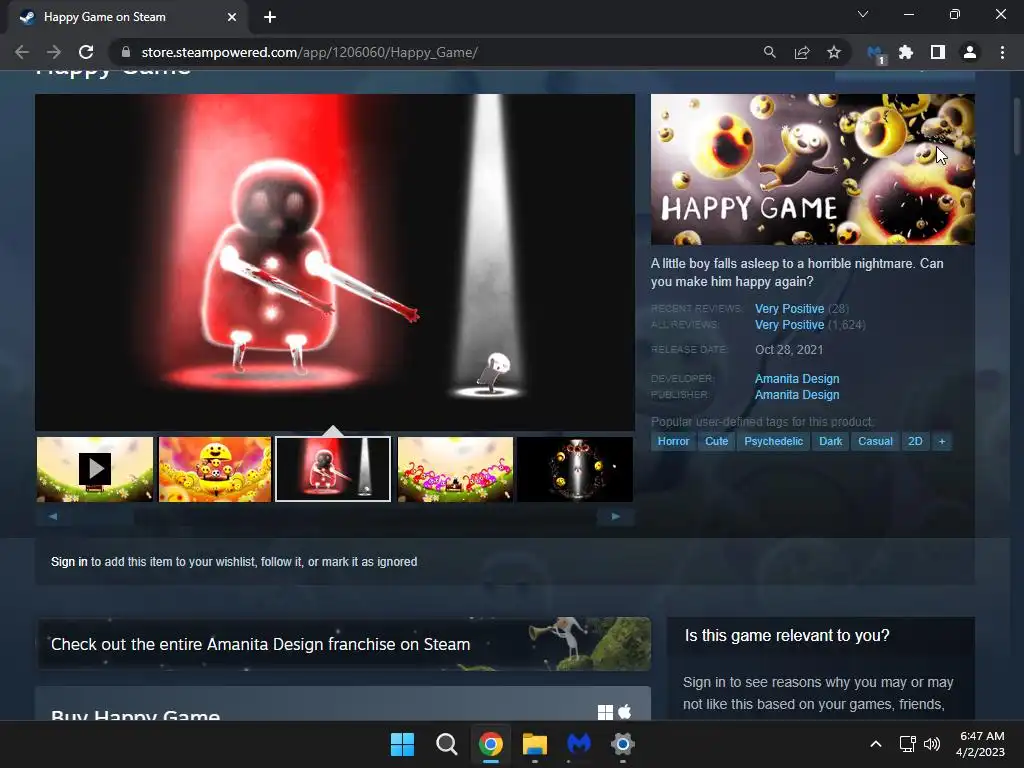Screen dimensions: 1024x768
Task: Select the Casual tag
Action: (x=875, y=441)
